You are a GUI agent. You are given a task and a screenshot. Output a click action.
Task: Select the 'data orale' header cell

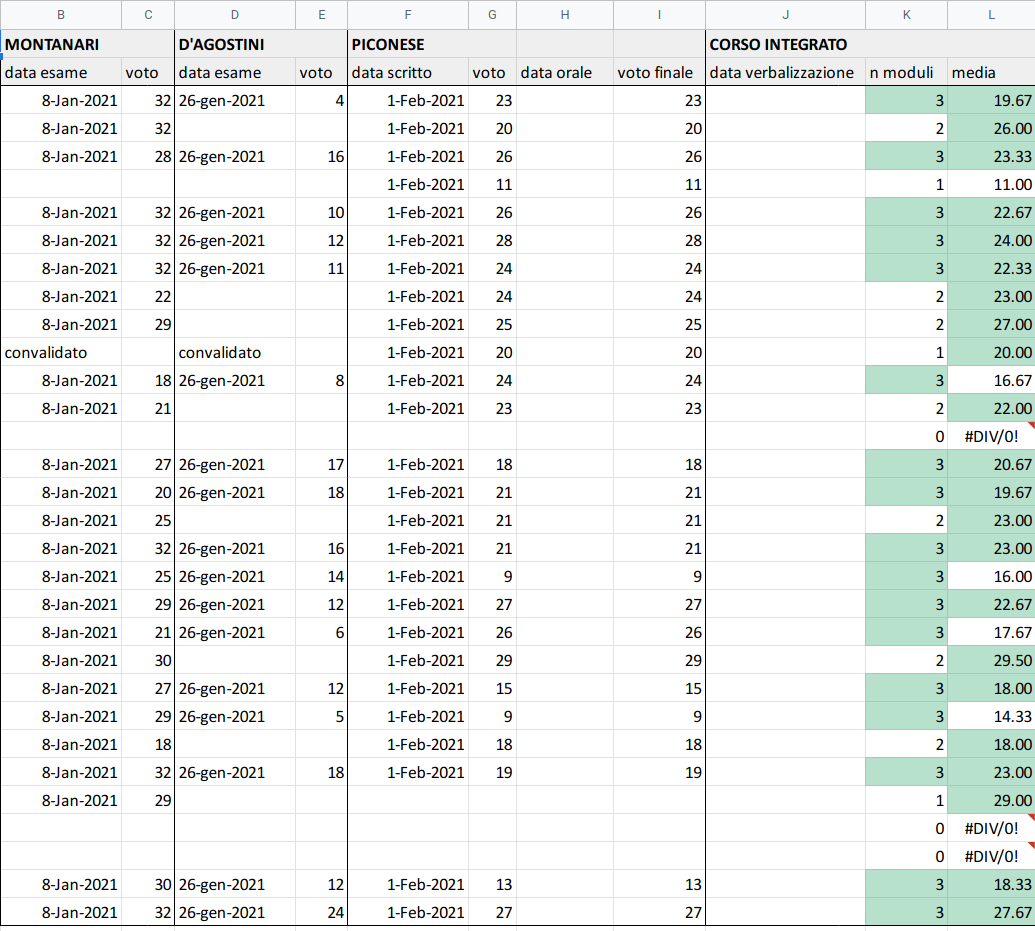pos(565,73)
